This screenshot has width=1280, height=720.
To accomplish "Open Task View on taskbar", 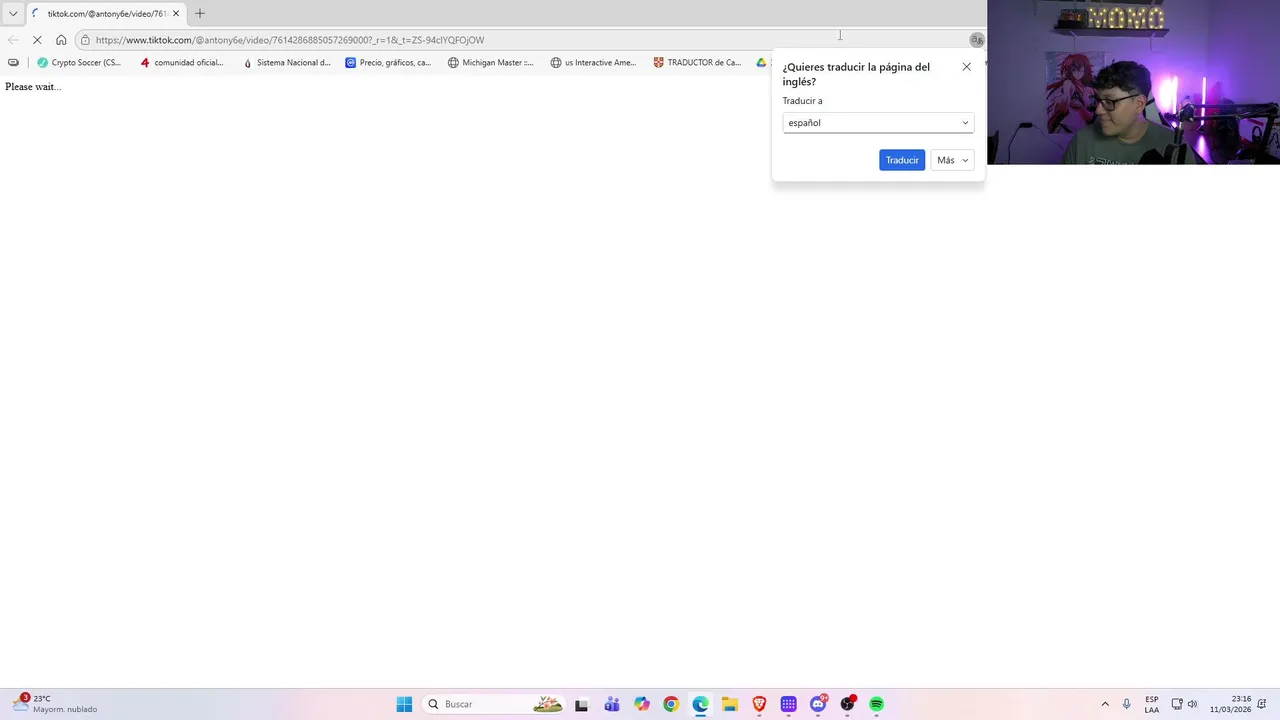I will pos(581,704).
